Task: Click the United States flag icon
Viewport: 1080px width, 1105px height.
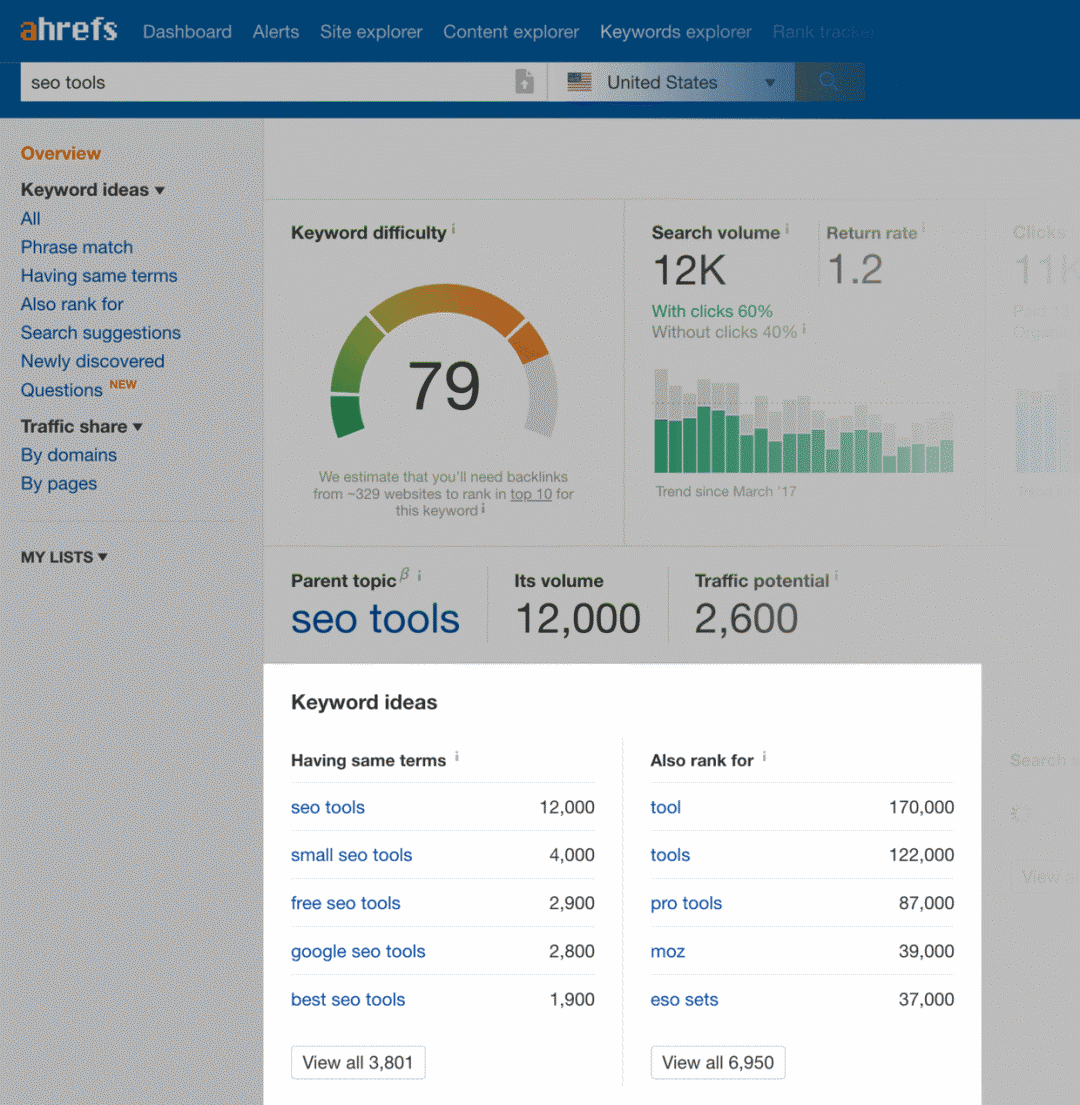Action: [x=579, y=82]
